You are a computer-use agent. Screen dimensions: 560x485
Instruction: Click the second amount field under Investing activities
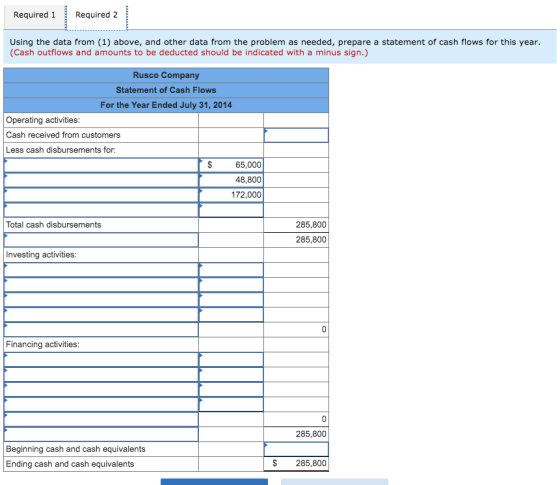coord(231,285)
